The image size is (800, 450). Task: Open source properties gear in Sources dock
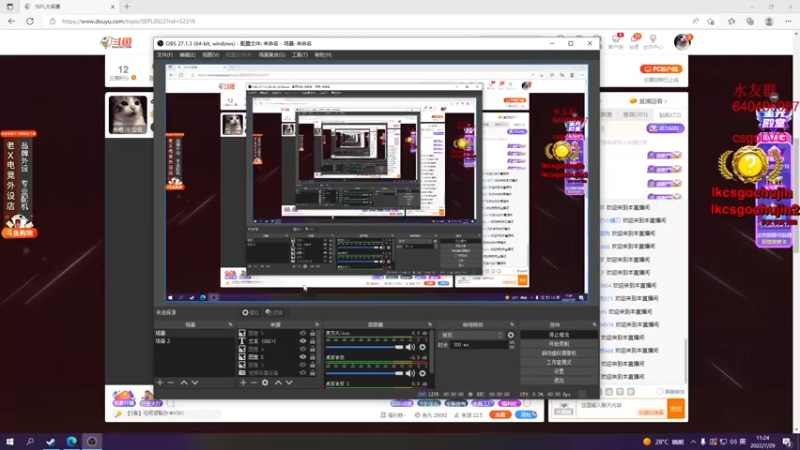(265, 382)
